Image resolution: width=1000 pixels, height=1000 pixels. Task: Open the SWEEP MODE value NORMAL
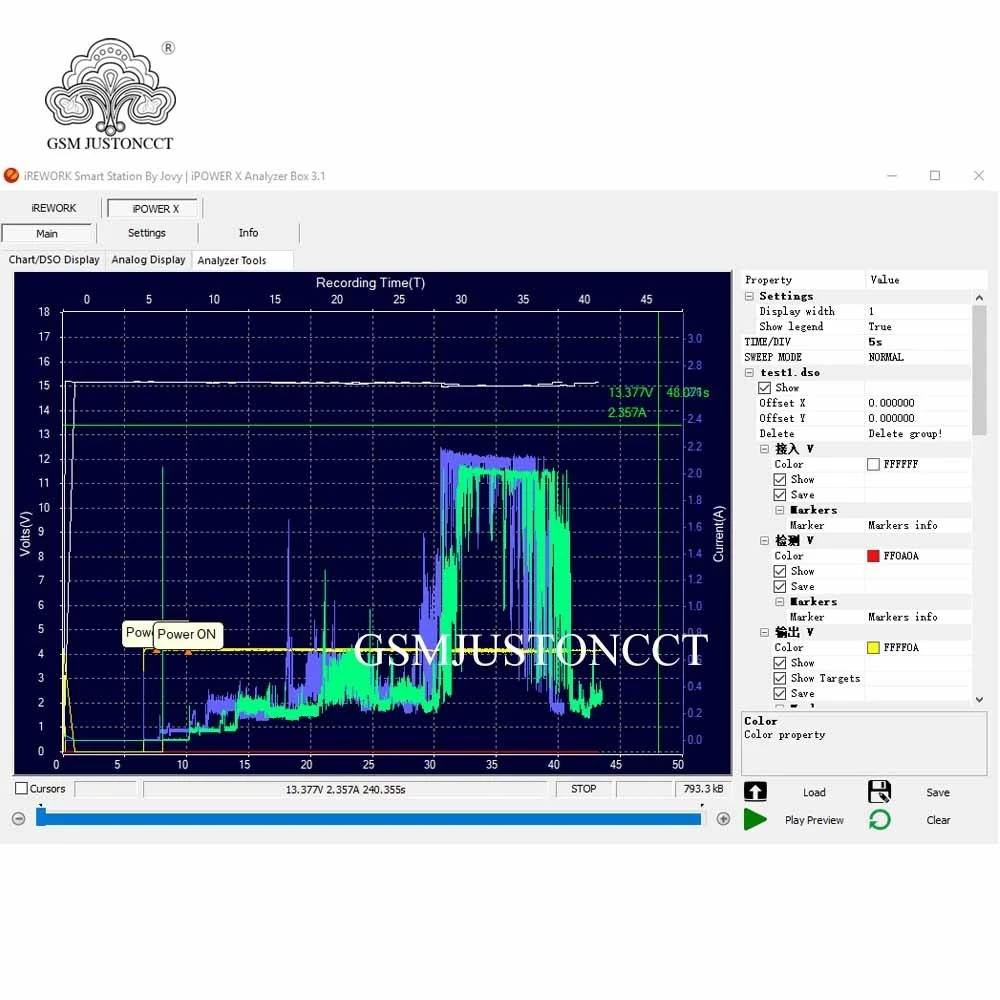[x=886, y=357]
